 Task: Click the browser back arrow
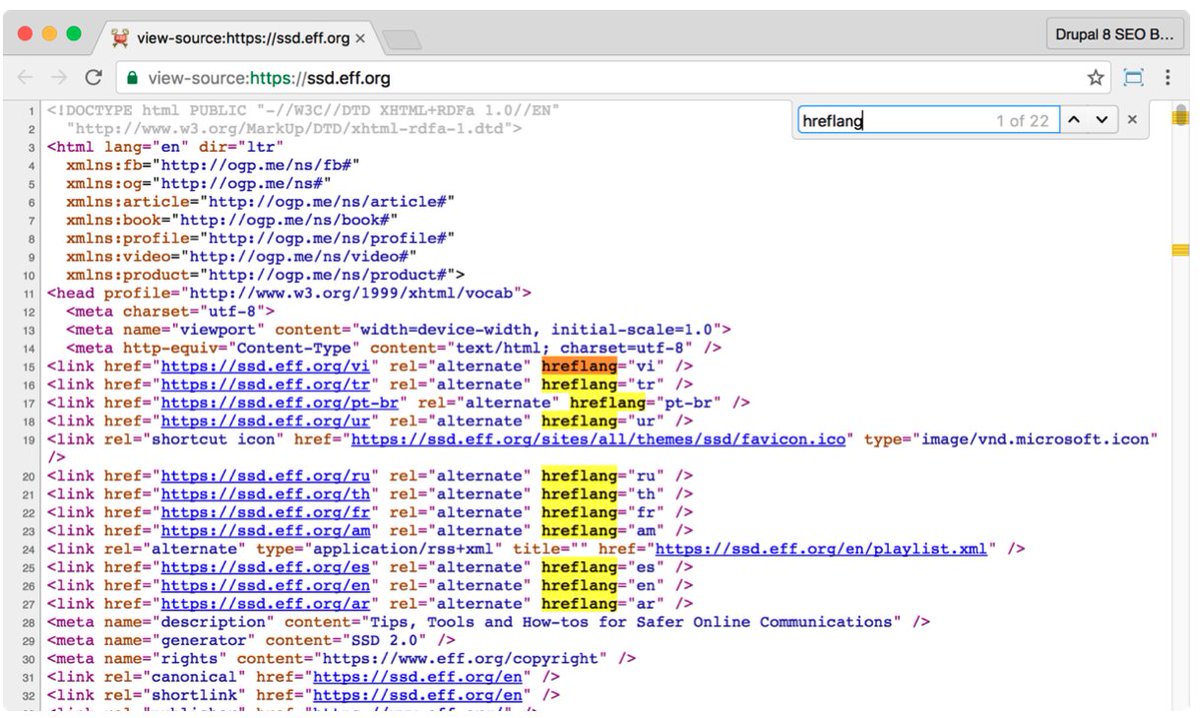pyautogui.click(x=26, y=77)
